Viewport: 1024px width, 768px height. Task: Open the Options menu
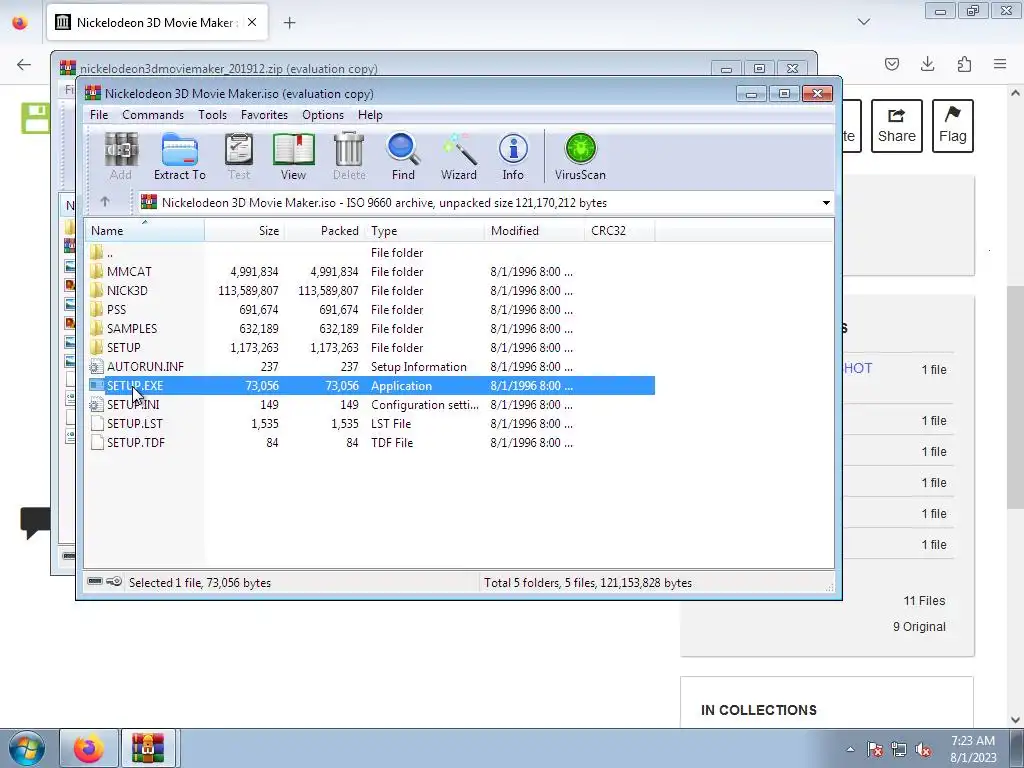pos(323,115)
